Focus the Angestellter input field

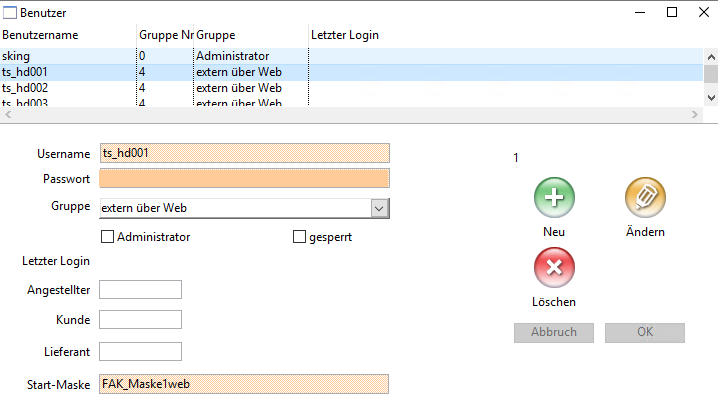(x=140, y=290)
